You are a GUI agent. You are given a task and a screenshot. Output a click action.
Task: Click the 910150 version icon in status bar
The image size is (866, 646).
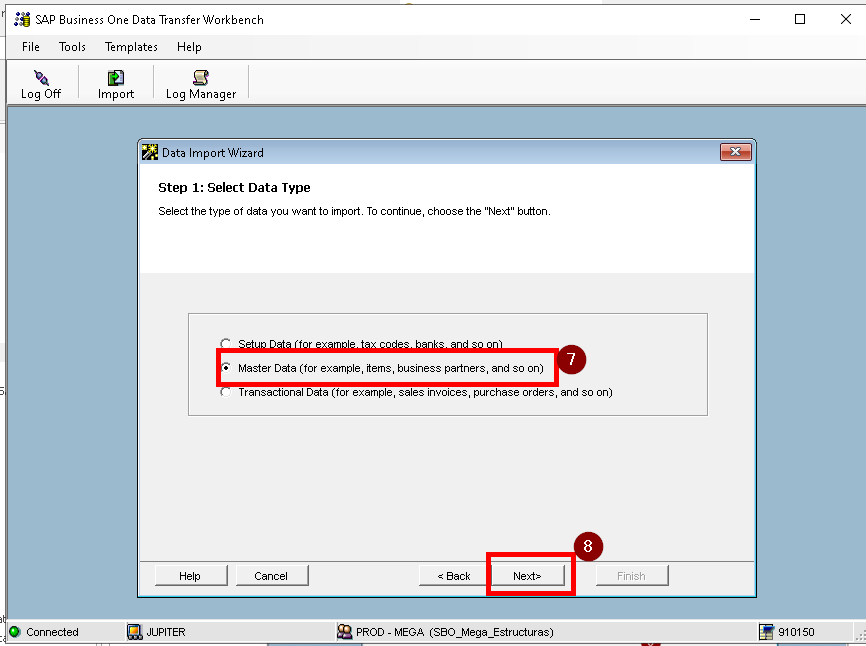click(766, 632)
